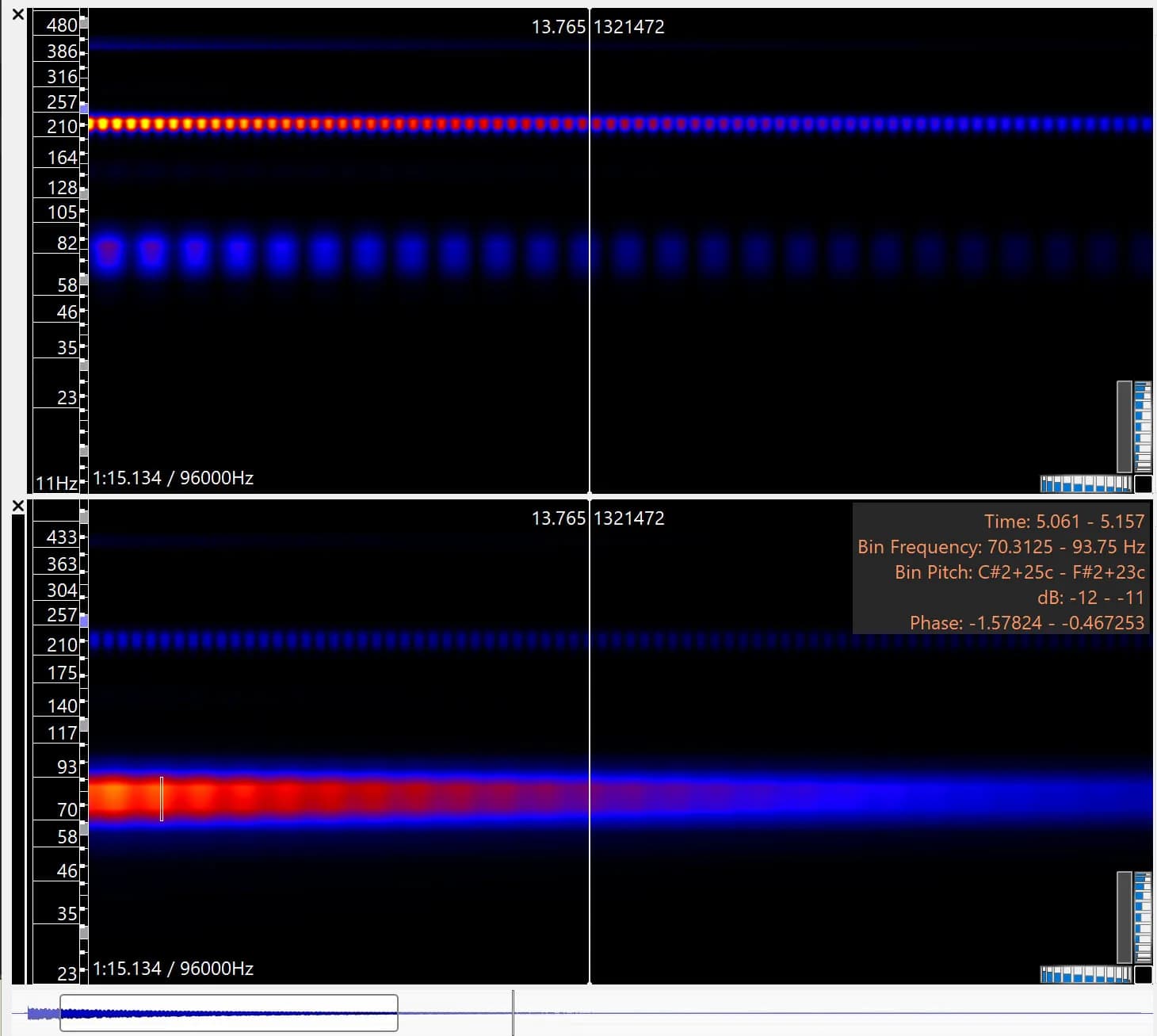Screen dimensions: 1157x1036
Task: Click the playhead marker in the overview strip
Action: click(513, 1013)
